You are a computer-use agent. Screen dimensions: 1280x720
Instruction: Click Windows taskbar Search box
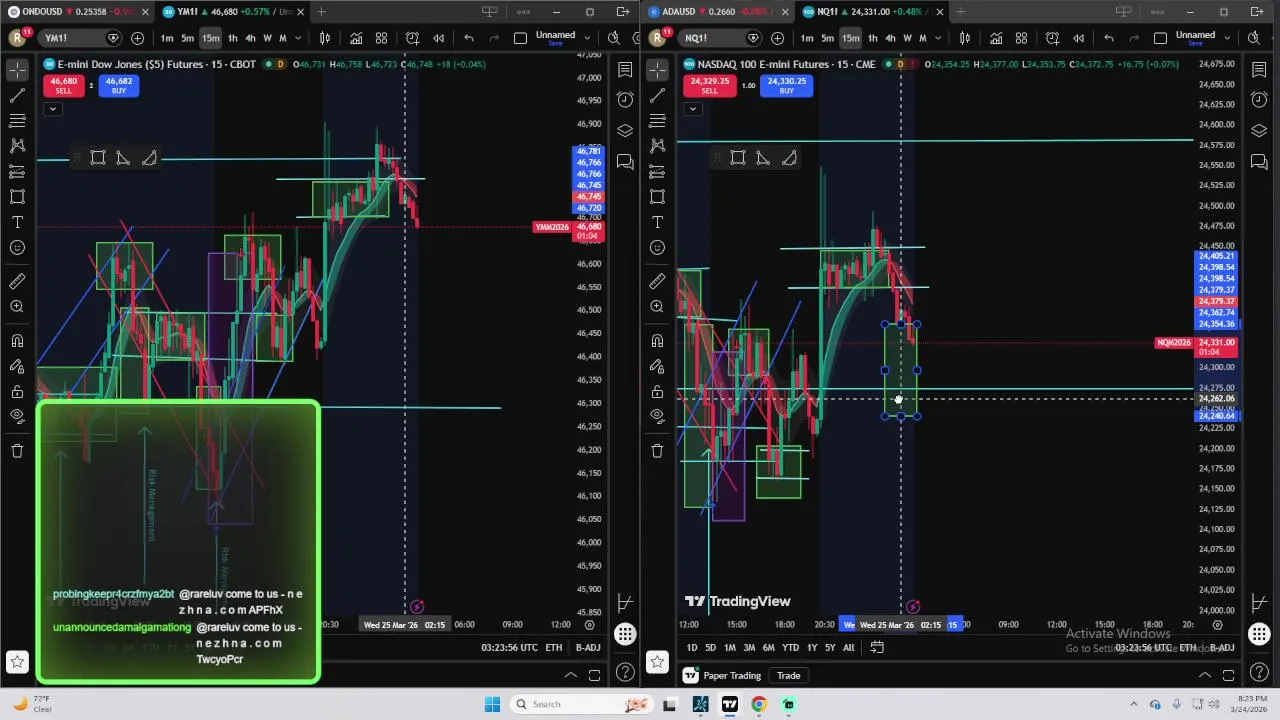pos(582,704)
